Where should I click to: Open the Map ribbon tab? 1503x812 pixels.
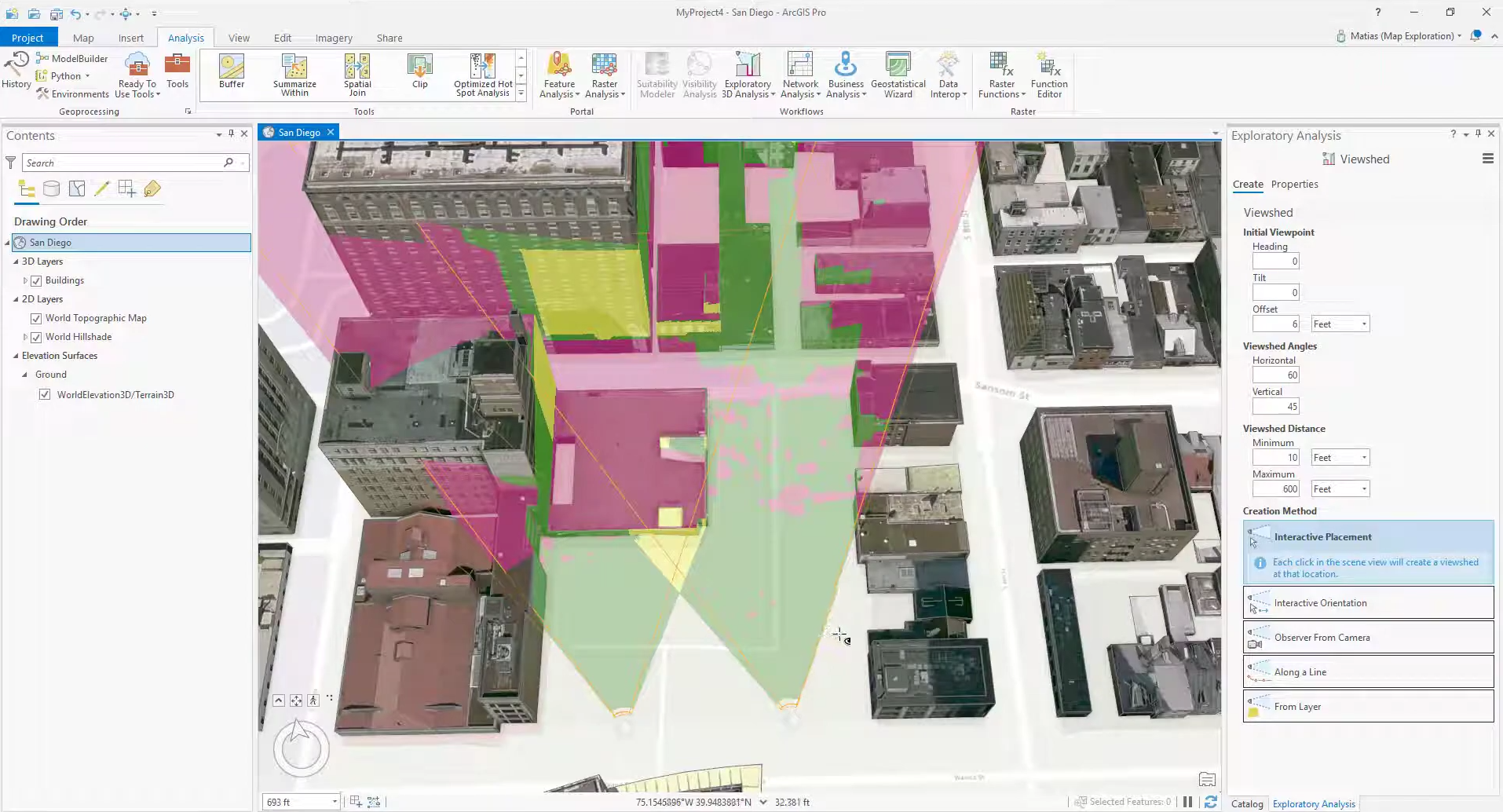click(x=83, y=38)
